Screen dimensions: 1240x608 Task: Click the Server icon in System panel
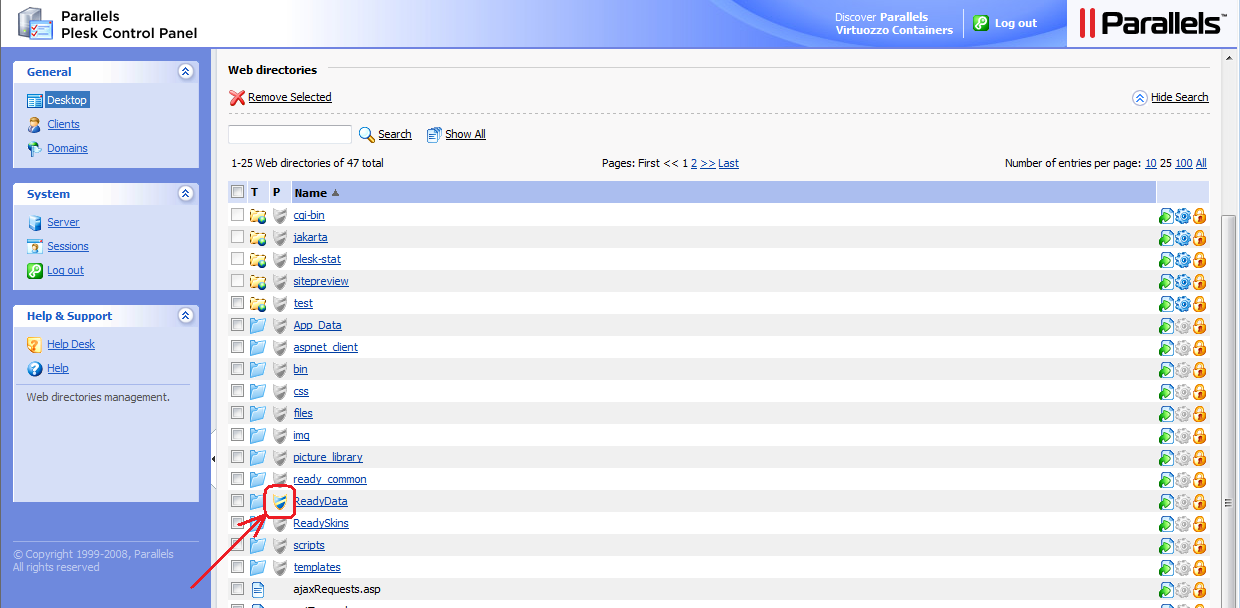[x=35, y=222]
